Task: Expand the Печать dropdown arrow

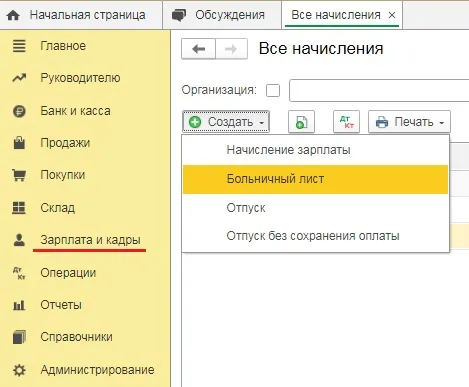Action: click(x=442, y=123)
